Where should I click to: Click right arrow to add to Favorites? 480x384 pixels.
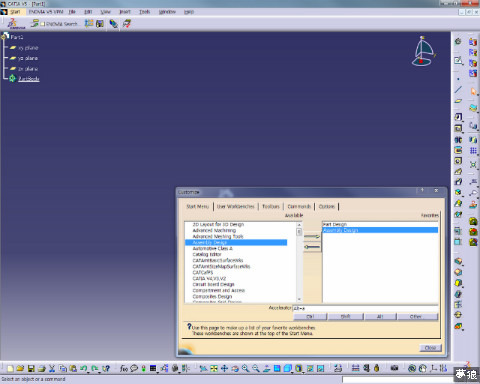pos(312,237)
